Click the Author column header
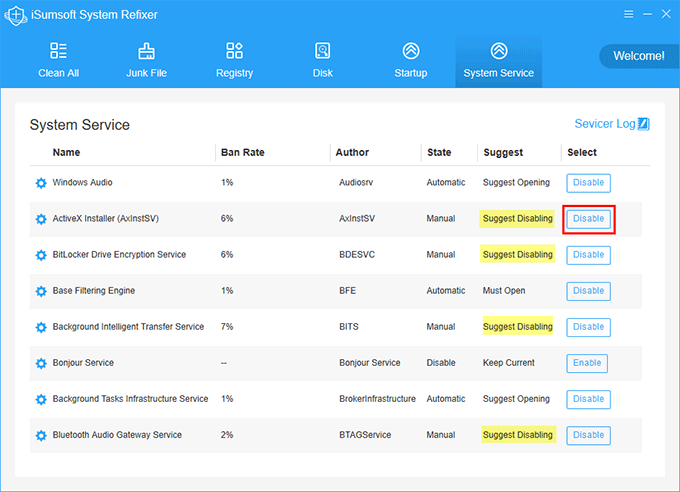 coord(352,152)
